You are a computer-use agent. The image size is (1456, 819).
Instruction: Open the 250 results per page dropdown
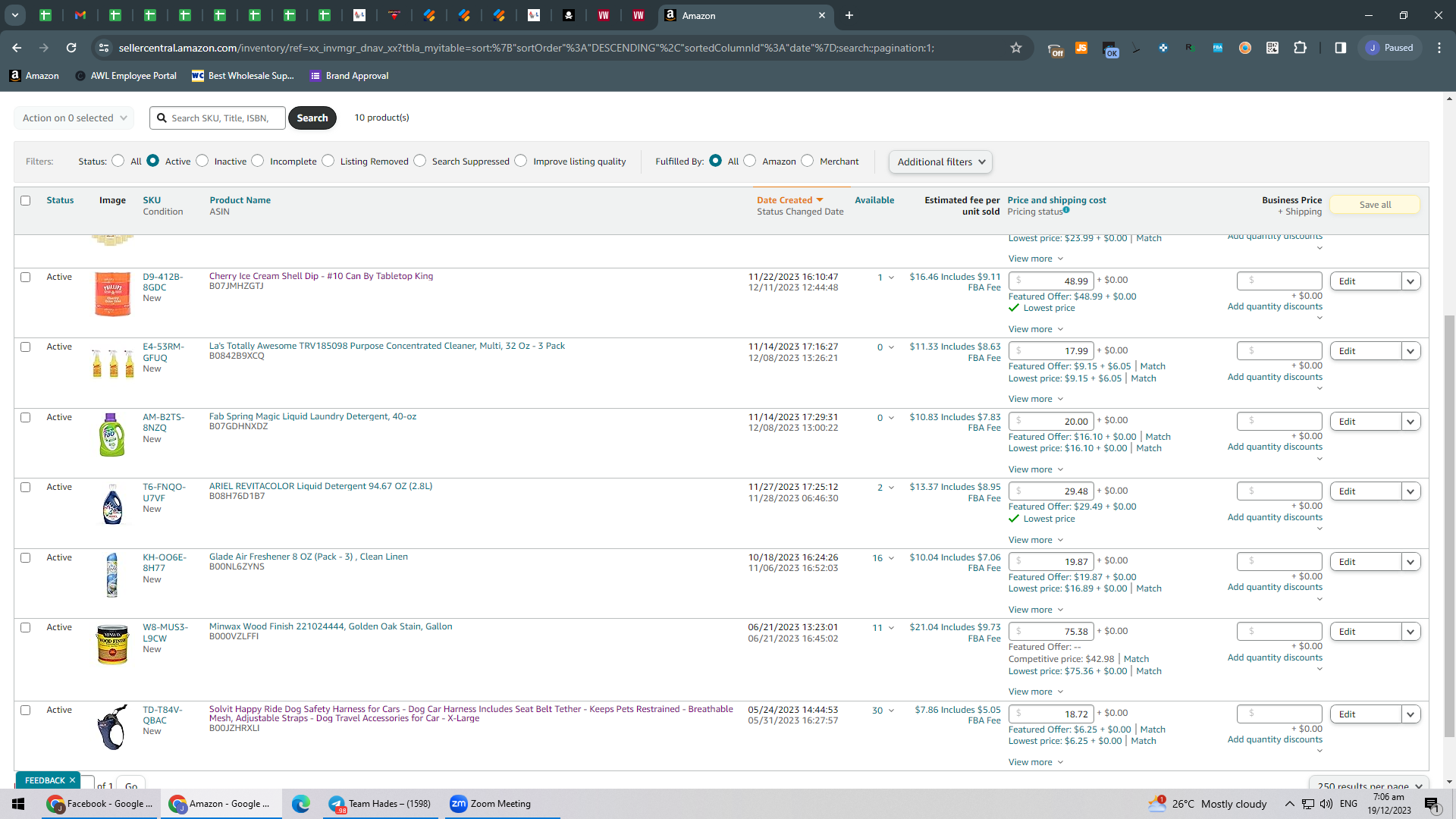[x=1369, y=785]
